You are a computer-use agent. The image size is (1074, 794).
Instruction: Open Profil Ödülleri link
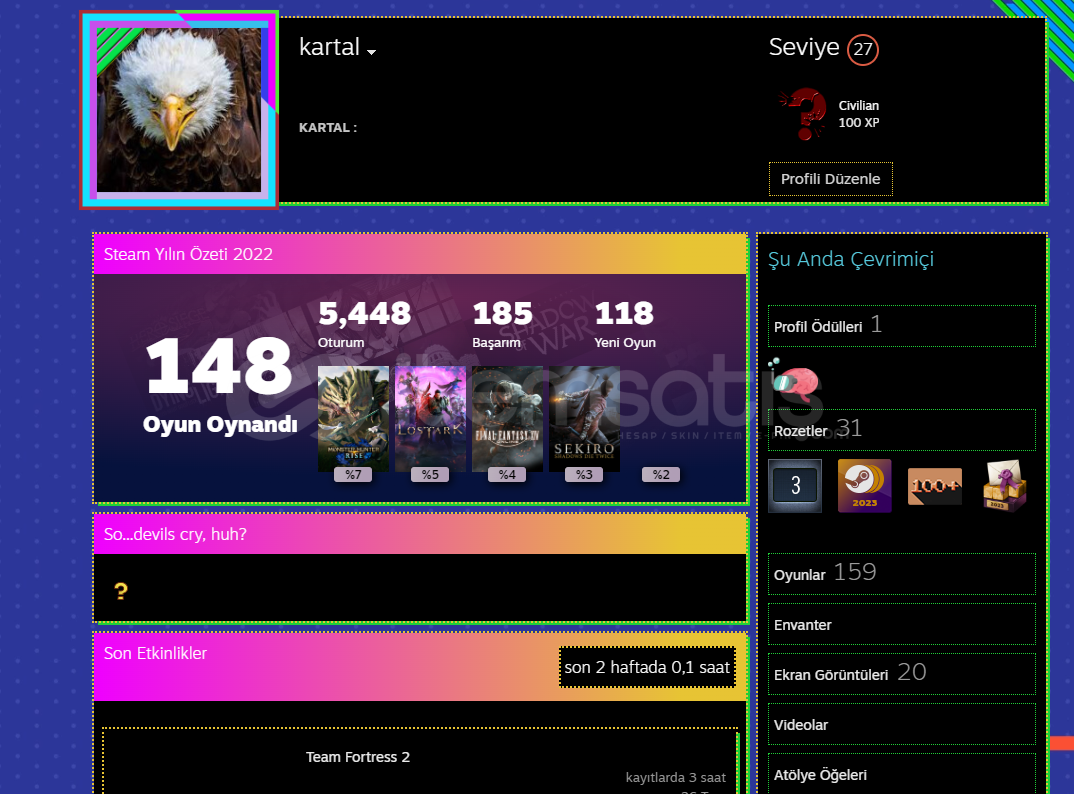pos(901,326)
